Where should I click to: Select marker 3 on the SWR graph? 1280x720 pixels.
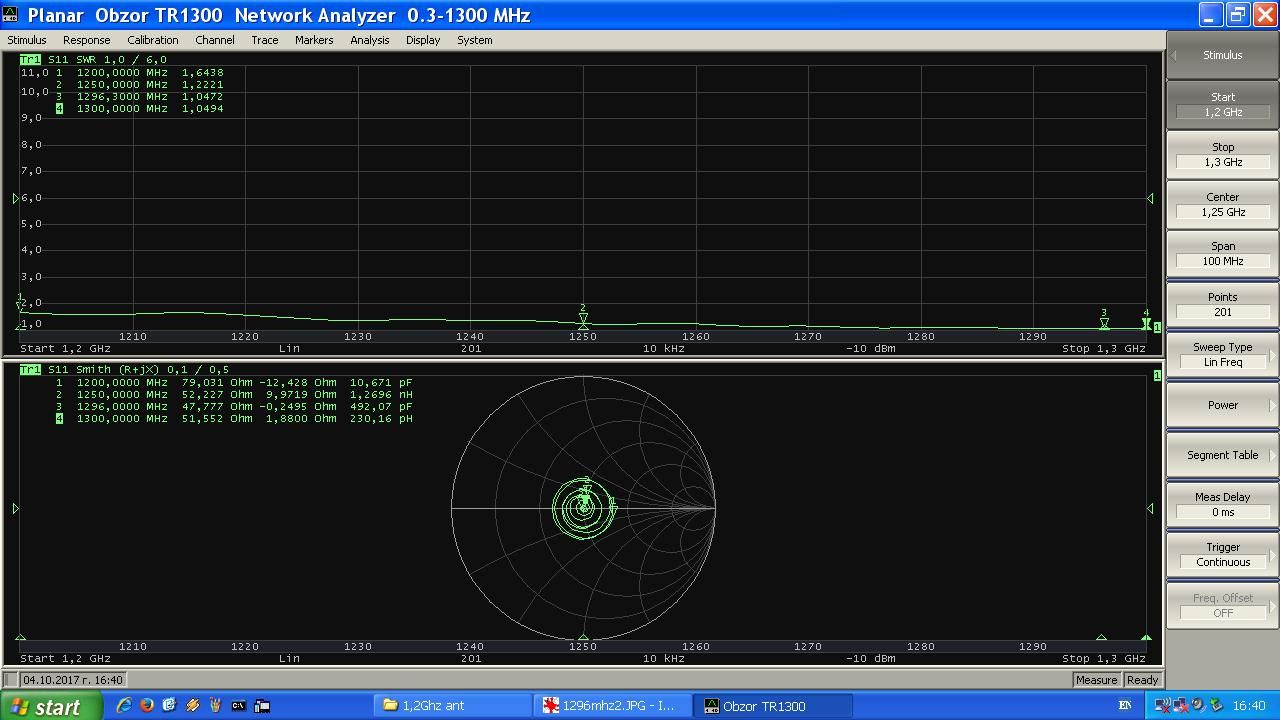pos(1104,322)
